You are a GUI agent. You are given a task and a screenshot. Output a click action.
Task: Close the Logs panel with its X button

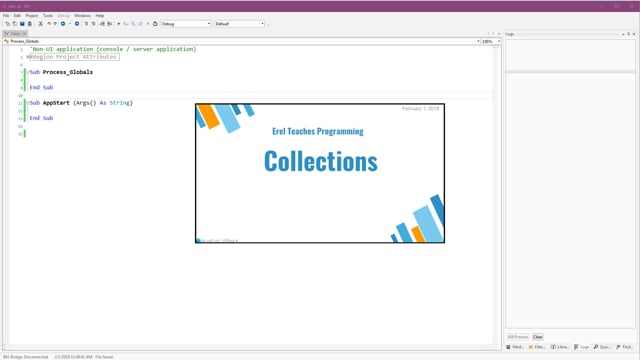click(634, 34)
